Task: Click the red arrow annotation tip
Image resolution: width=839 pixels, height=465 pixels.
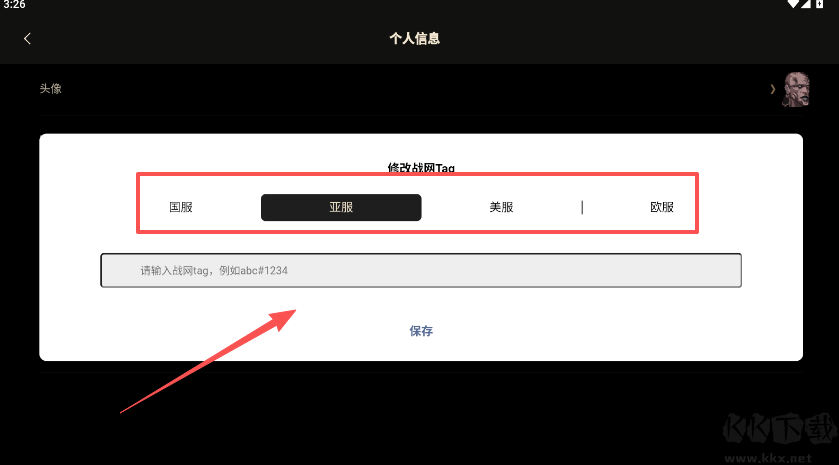Action: coord(293,311)
